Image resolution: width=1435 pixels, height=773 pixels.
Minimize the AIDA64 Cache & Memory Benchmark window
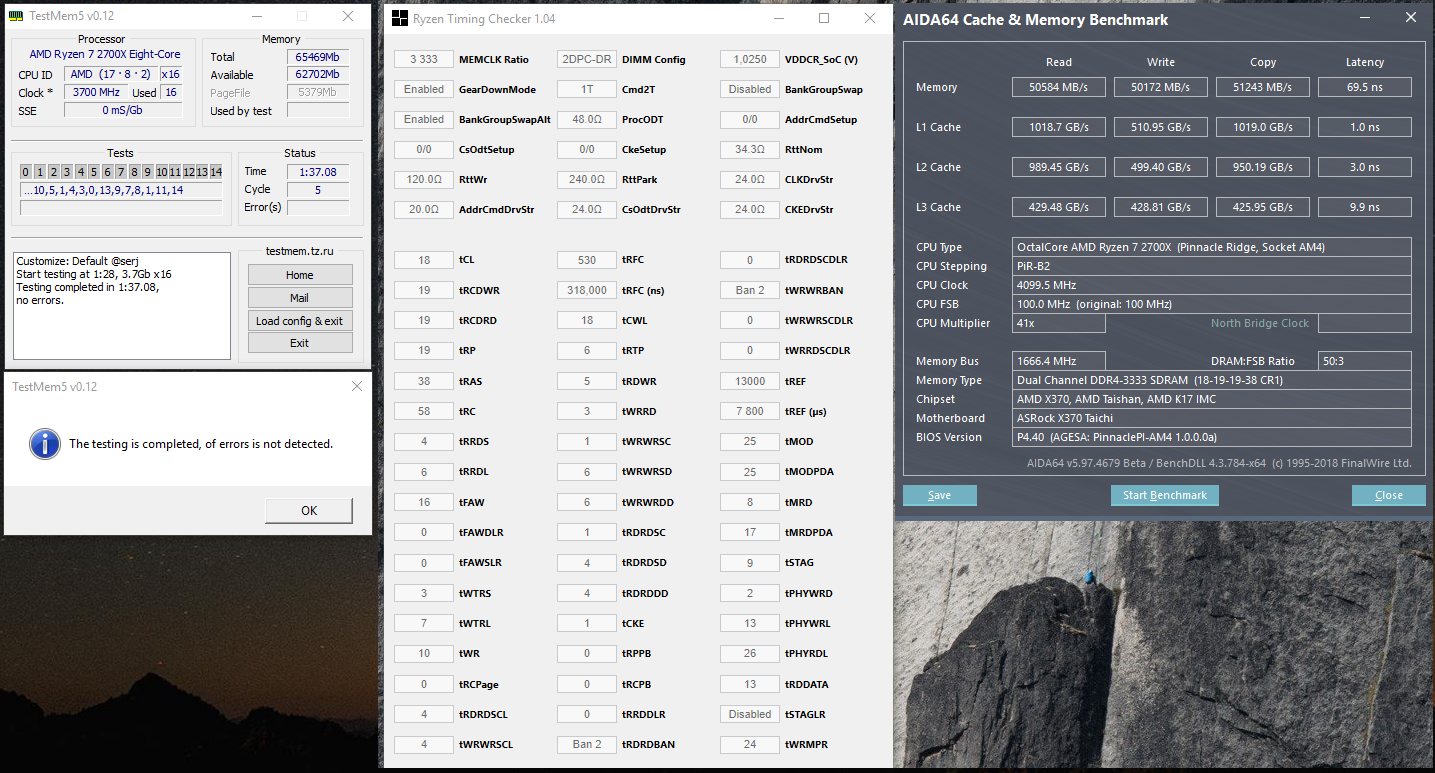1364,18
